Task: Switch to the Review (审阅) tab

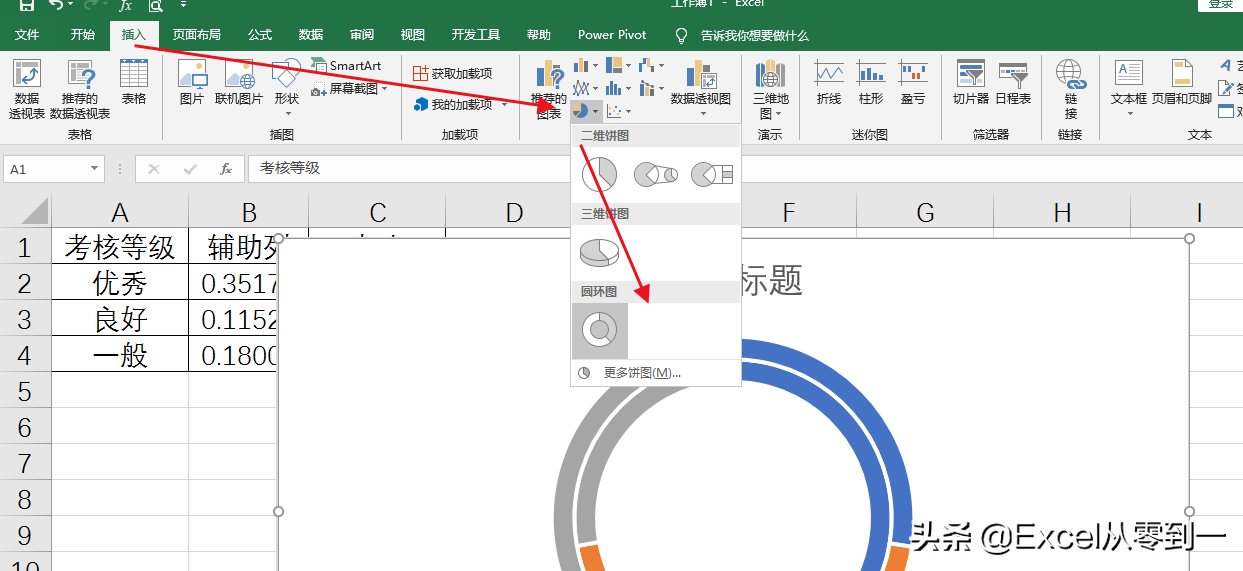Action: (362, 35)
